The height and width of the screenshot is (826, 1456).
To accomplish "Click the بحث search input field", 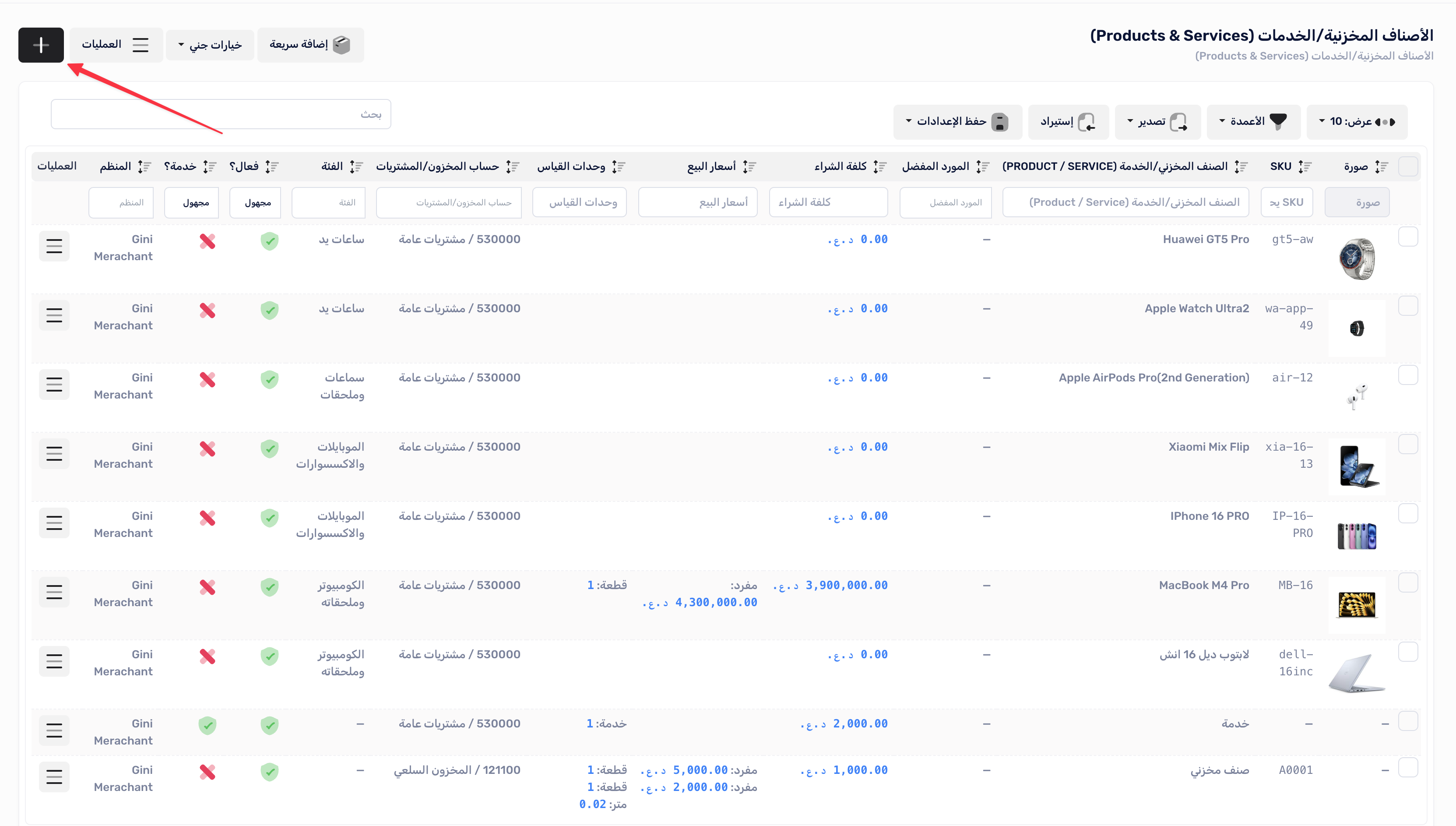I will [x=221, y=114].
